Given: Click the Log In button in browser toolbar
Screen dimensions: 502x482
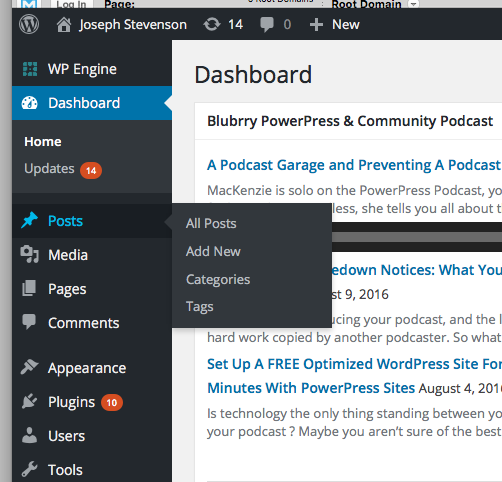Looking at the screenshot, I should [x=71, y=4].
